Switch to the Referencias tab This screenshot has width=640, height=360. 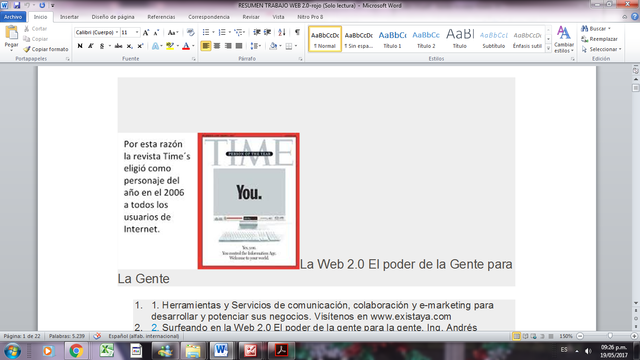161,17
